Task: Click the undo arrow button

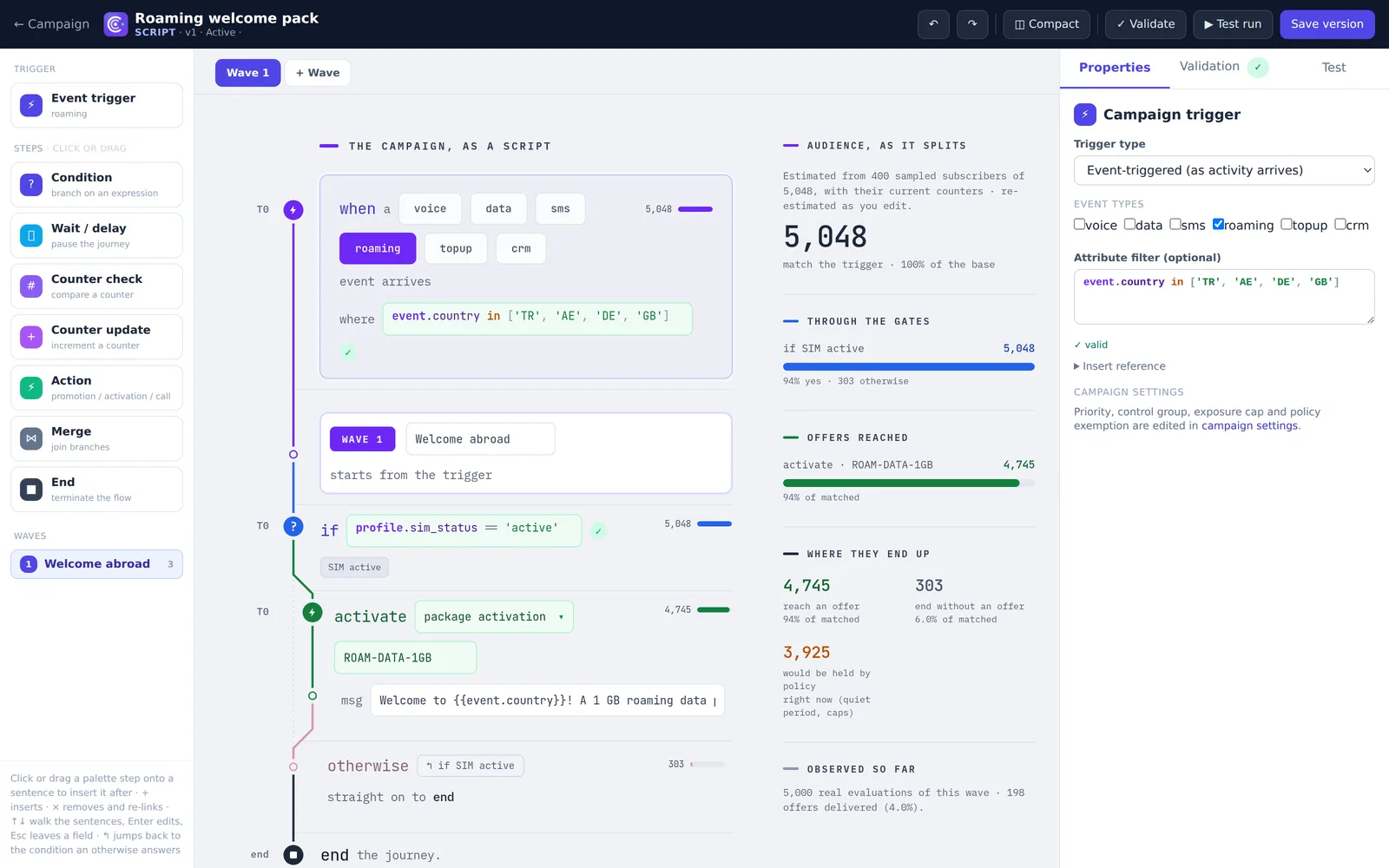Action: [x=933, y=24]
